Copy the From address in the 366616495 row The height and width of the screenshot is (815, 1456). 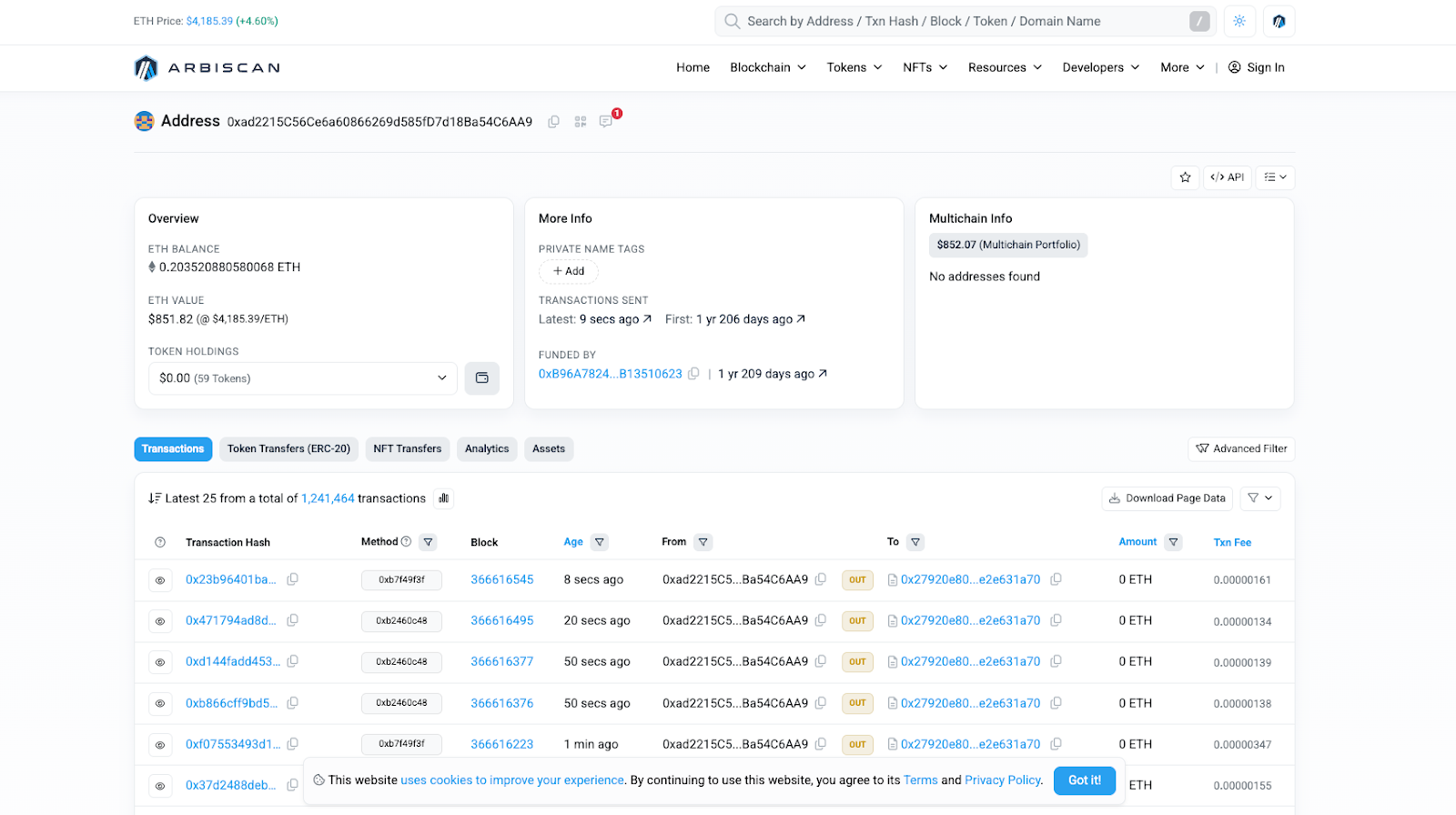click(820, 620)
